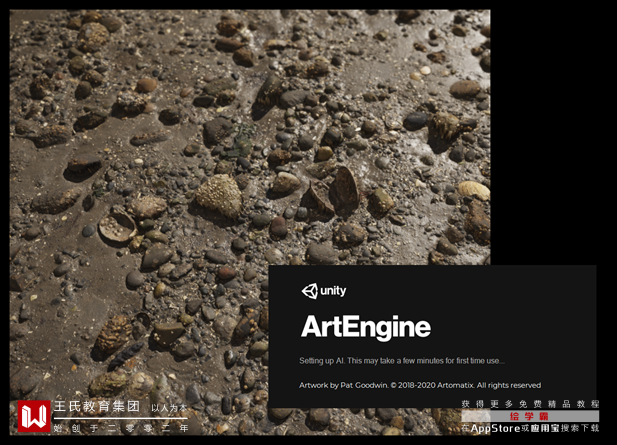Click the Unity cube logo

(x=310, y=291)
